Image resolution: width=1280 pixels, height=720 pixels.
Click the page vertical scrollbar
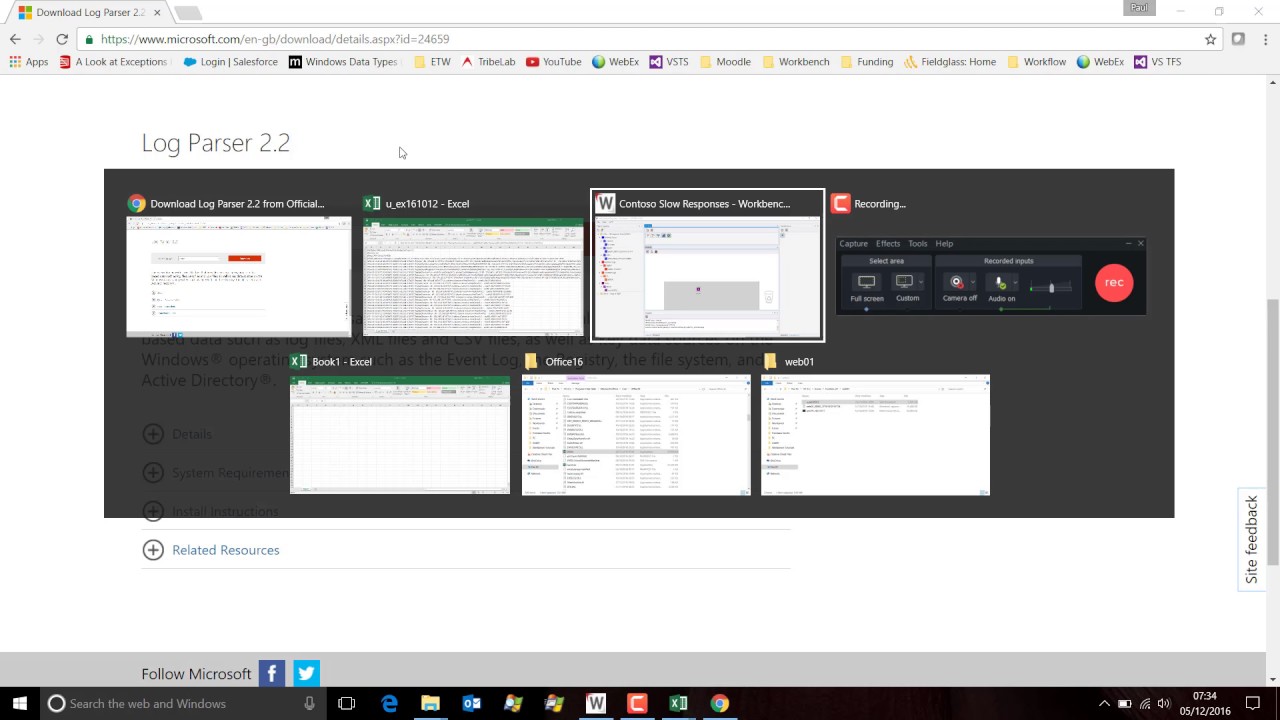point(1273,380)
